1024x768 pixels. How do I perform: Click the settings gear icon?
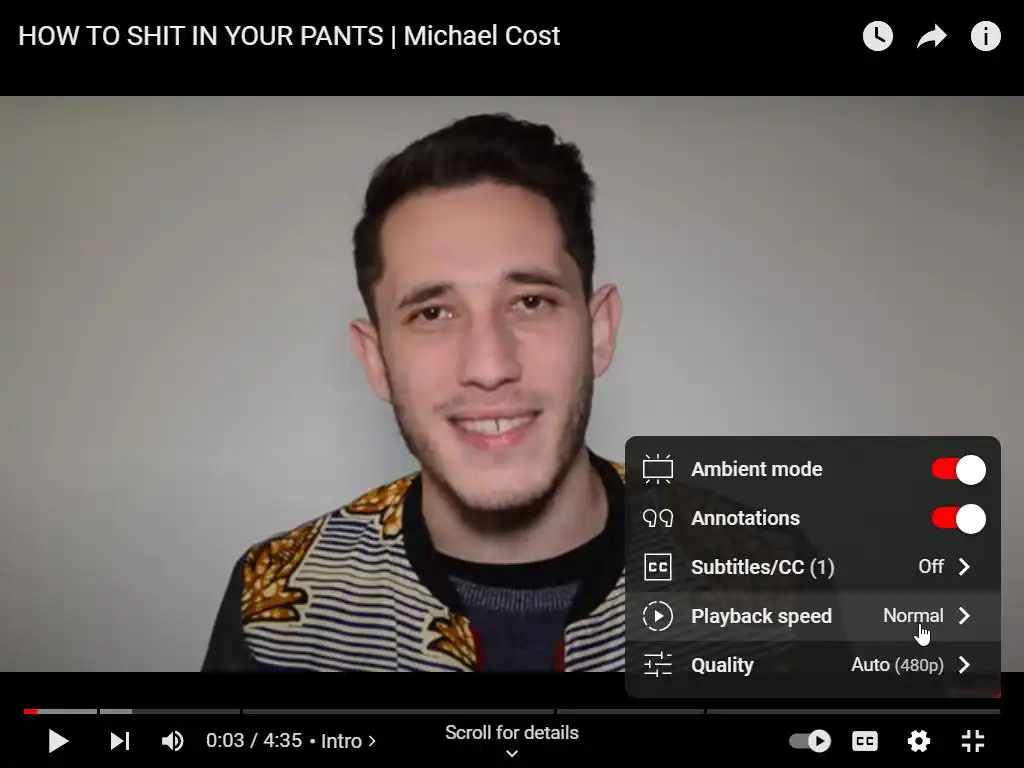tap(919, 741)
